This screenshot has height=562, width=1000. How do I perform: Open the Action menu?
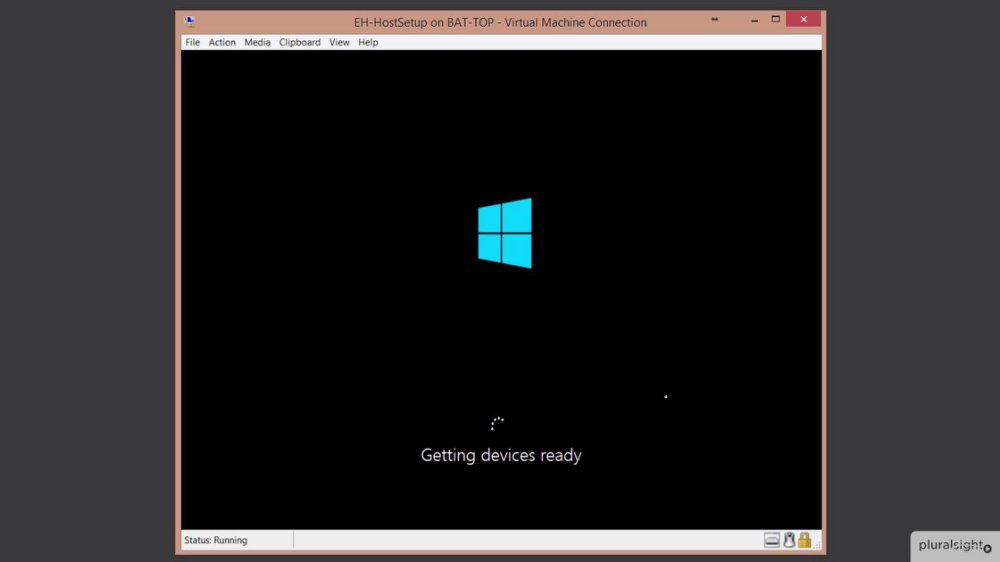[222, 42]
